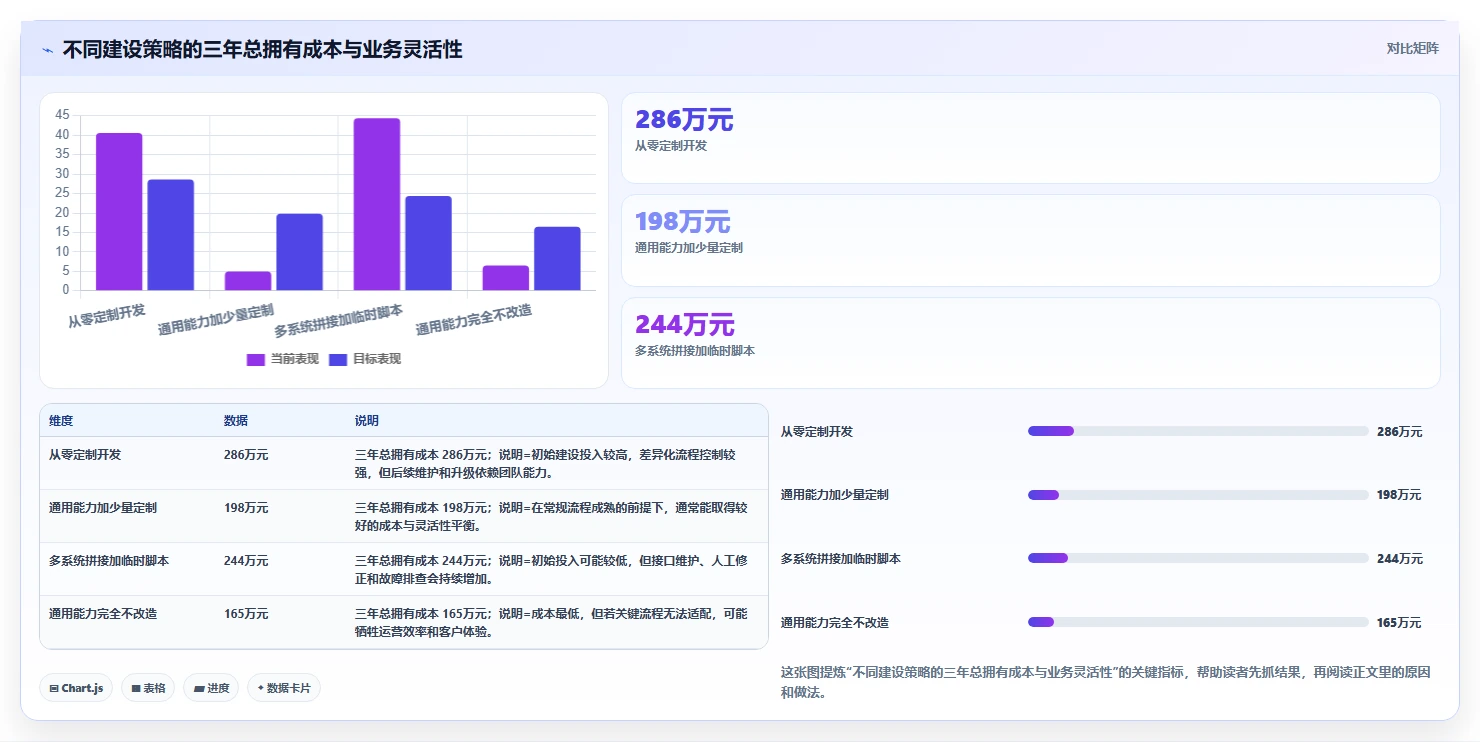The image size is (1480, 742).
Task: Click the 从零定制开发 progress bar
Action: point(1198,431)
